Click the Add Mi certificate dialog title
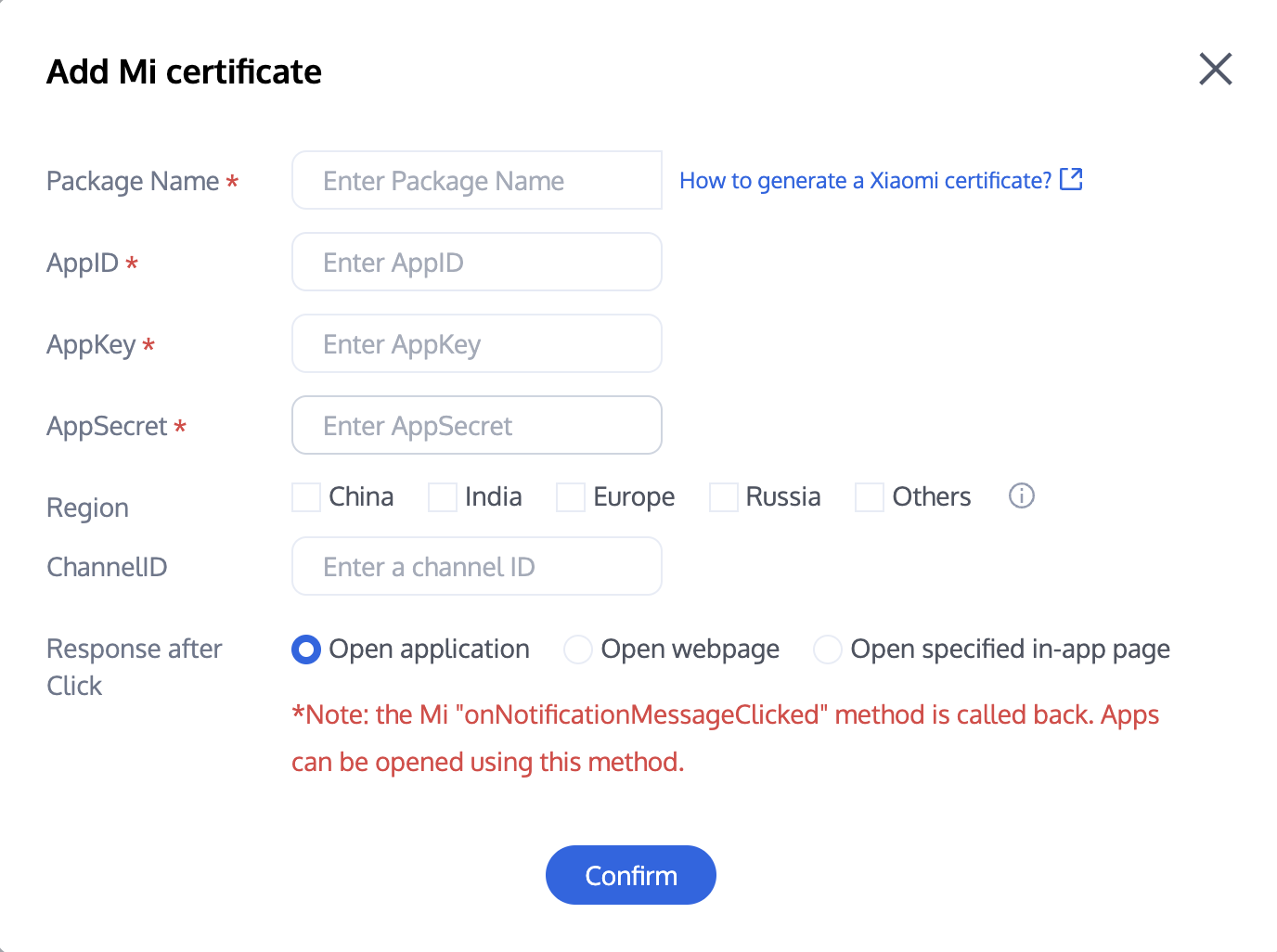The width and height of the screenshot is (1277, 952). click(184, 71)
